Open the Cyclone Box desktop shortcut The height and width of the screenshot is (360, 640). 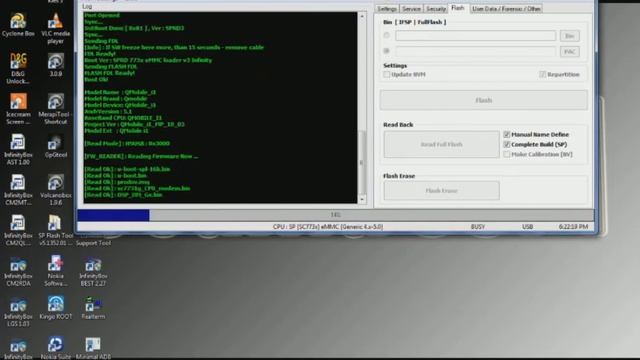point(18,25)
